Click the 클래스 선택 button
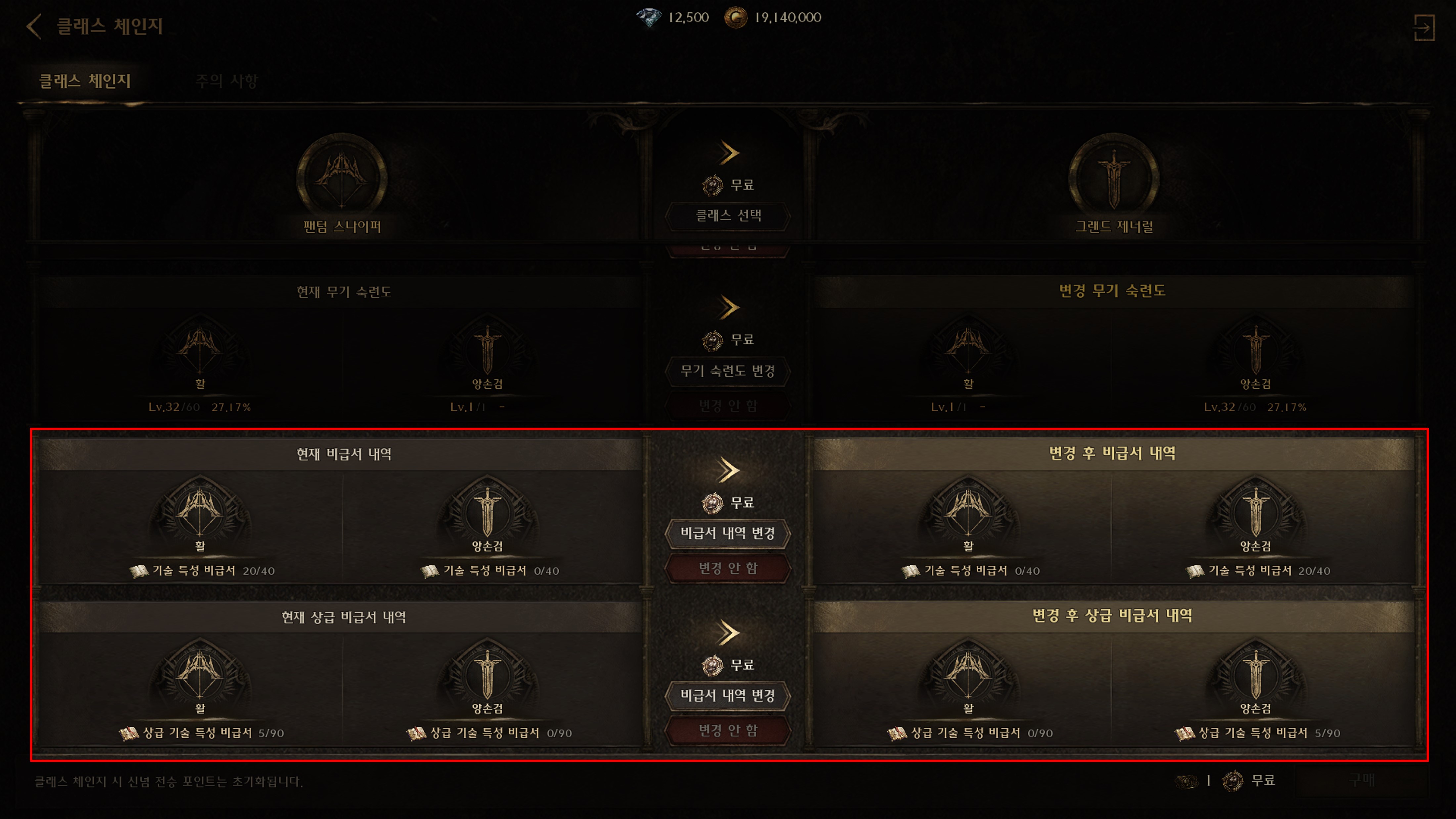Screen dimensions: 1456x819 point(728,216)
